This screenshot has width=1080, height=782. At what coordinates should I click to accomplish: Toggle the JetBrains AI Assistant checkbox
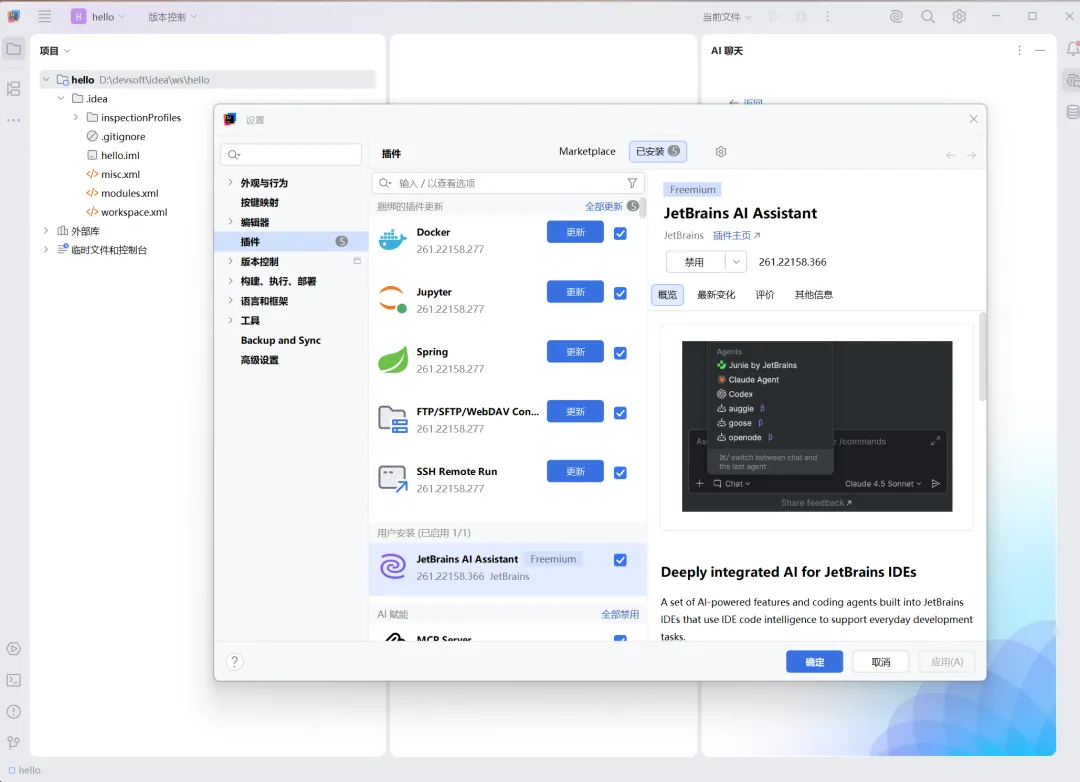pyautogui.click(x=620, y=560)
